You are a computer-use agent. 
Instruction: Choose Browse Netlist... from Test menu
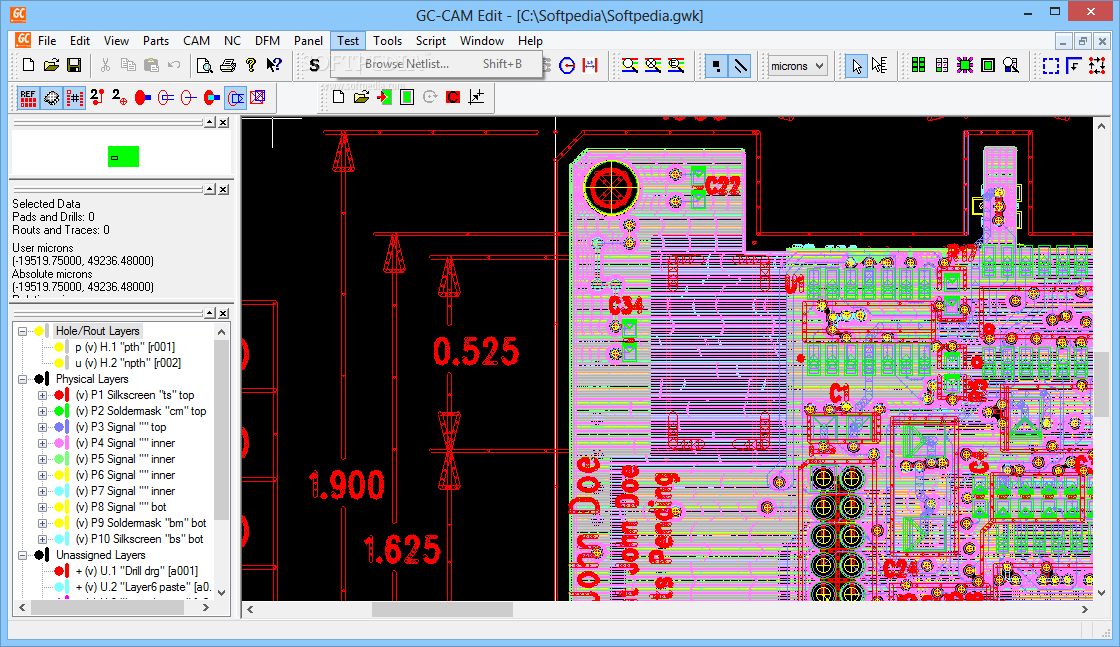tap(436, 64)
